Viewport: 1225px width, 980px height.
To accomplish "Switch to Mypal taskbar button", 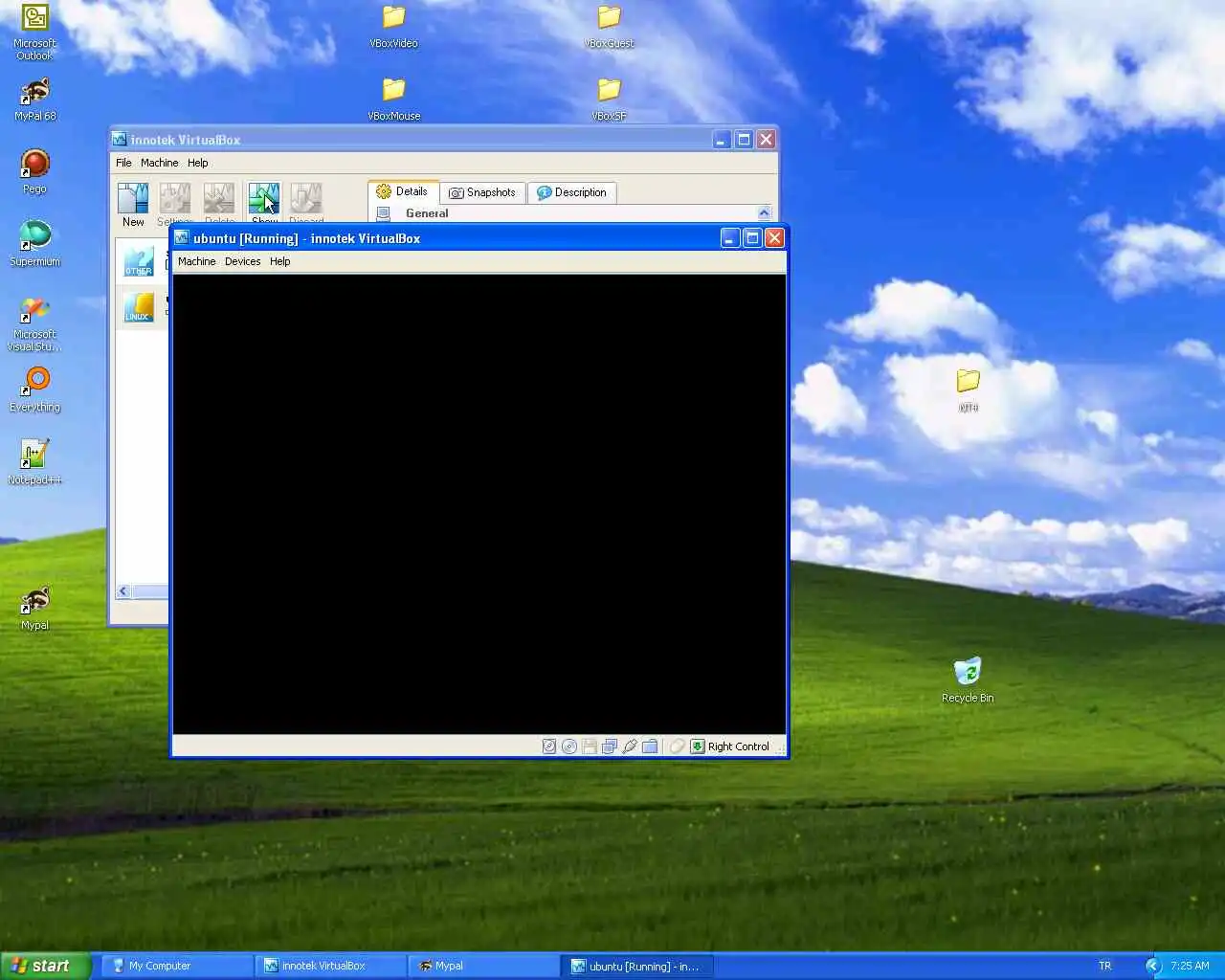I will 483,966.
